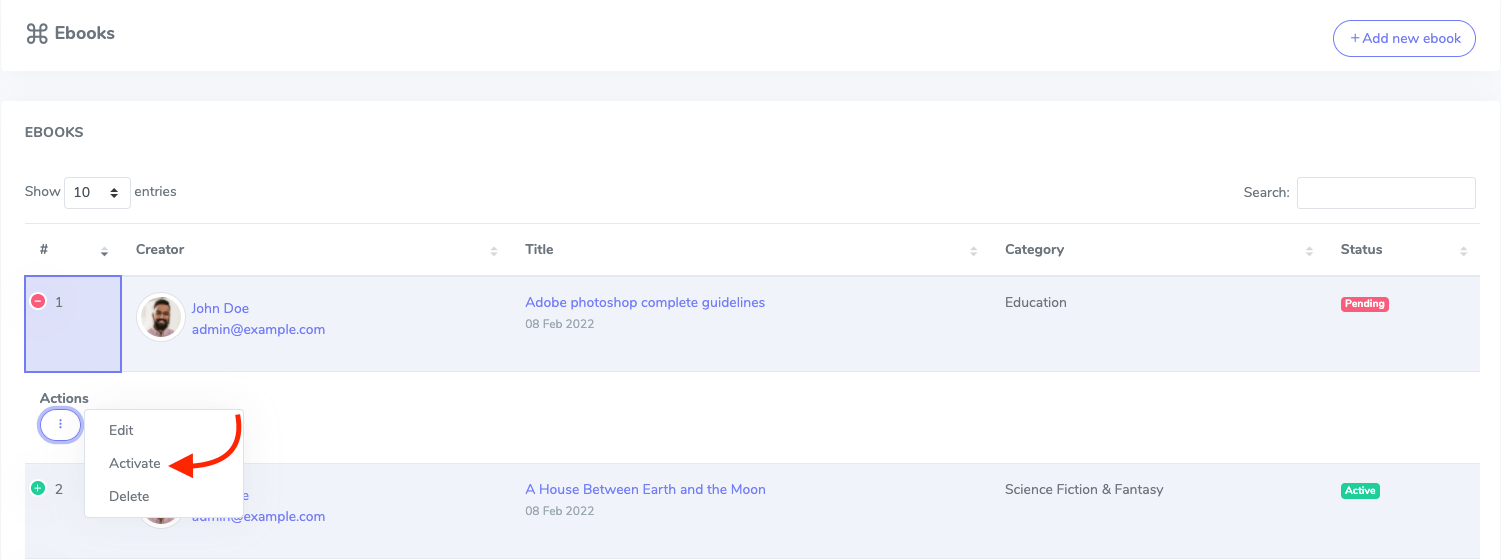Open A House Between Earth and the Moon
Screen dimensions: 1501x560
tap(645, 489)
